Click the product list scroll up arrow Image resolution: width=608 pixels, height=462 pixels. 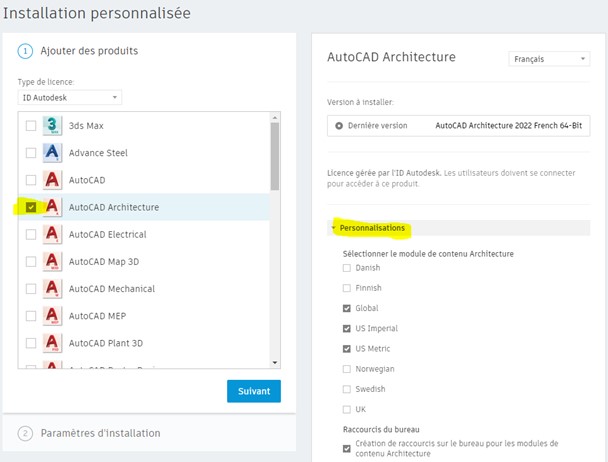coord(275,118)
